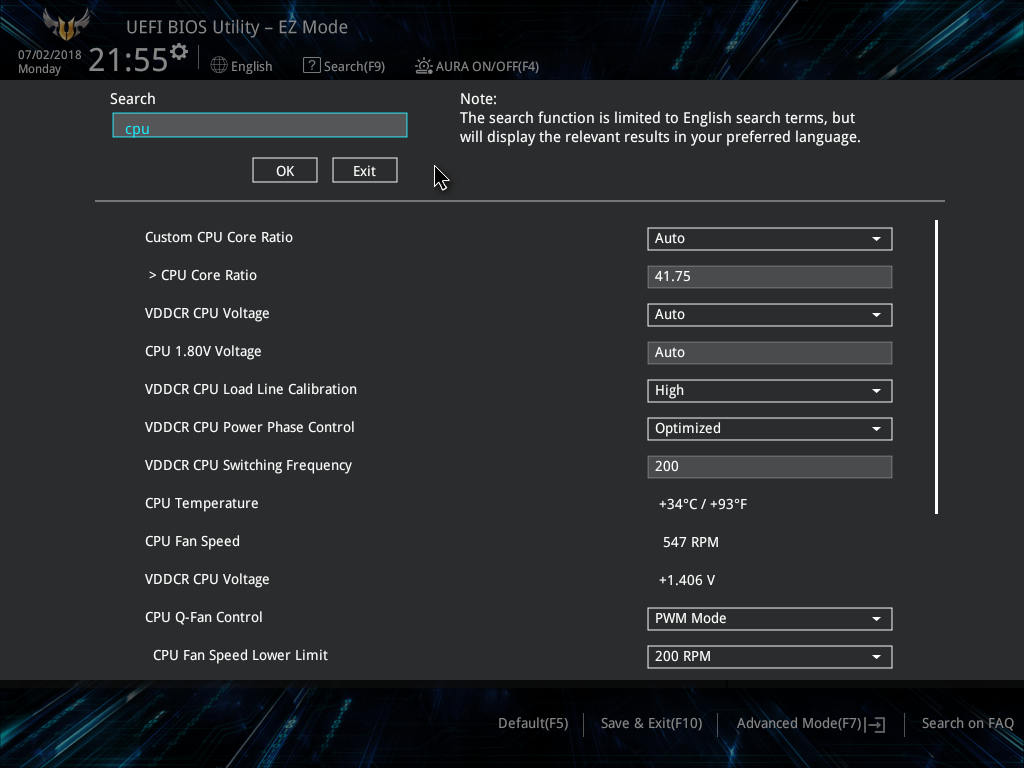Click the question mark Search icon

click(x=312, y=65)
